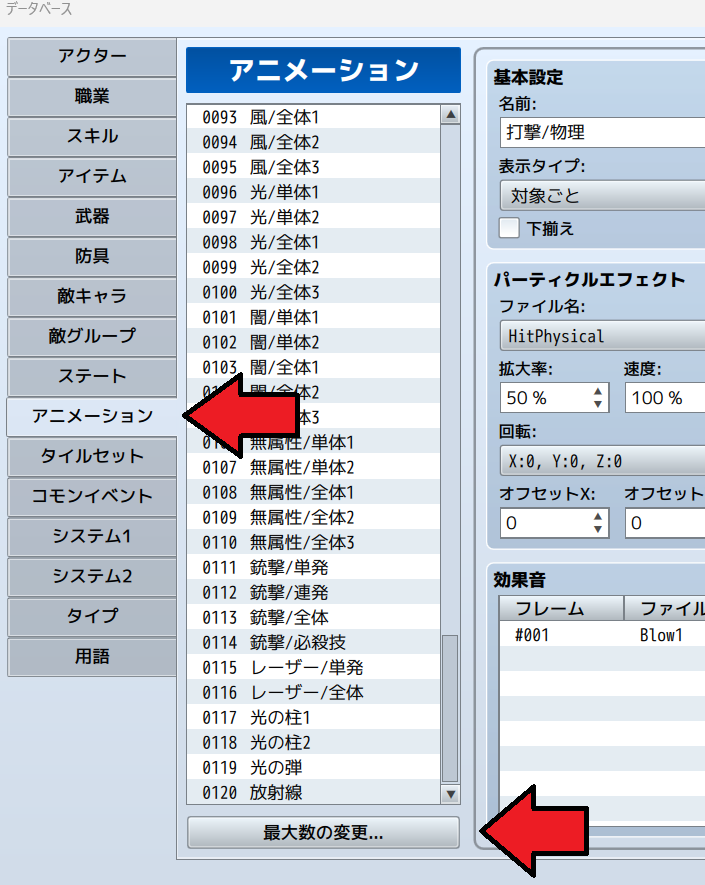Open the アクター tab
The width and height of the screenshot is (705, 885).
(x=92, y=56)
